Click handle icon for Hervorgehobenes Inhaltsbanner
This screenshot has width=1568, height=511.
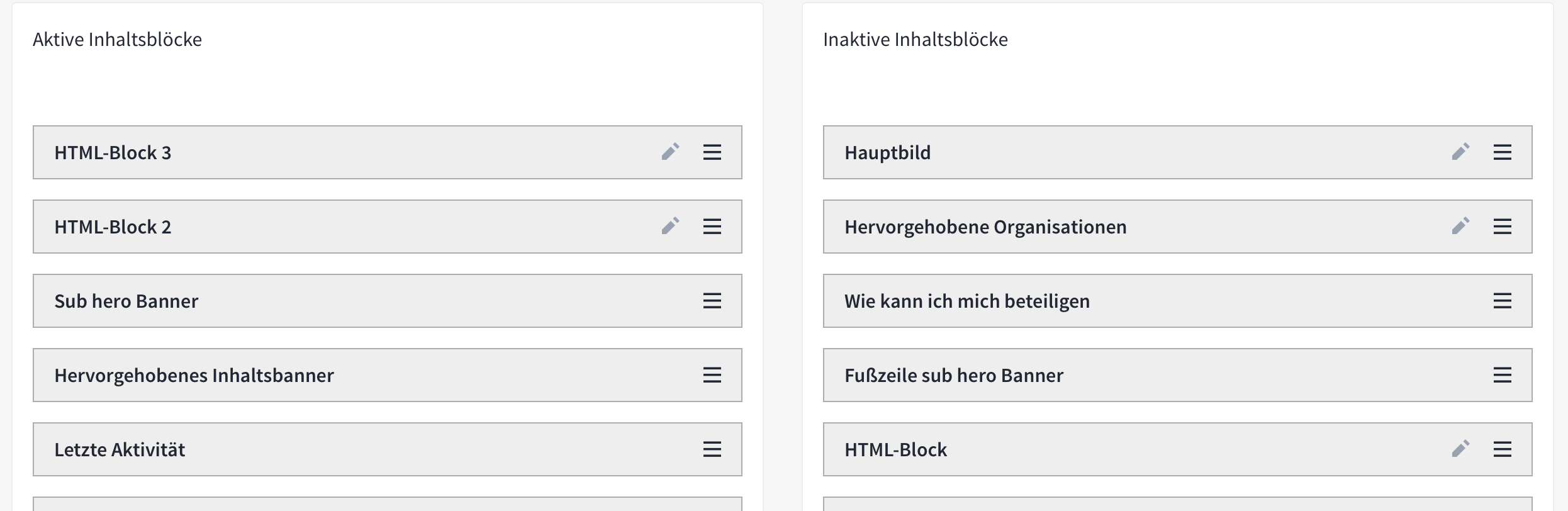(x=712, y=375)
